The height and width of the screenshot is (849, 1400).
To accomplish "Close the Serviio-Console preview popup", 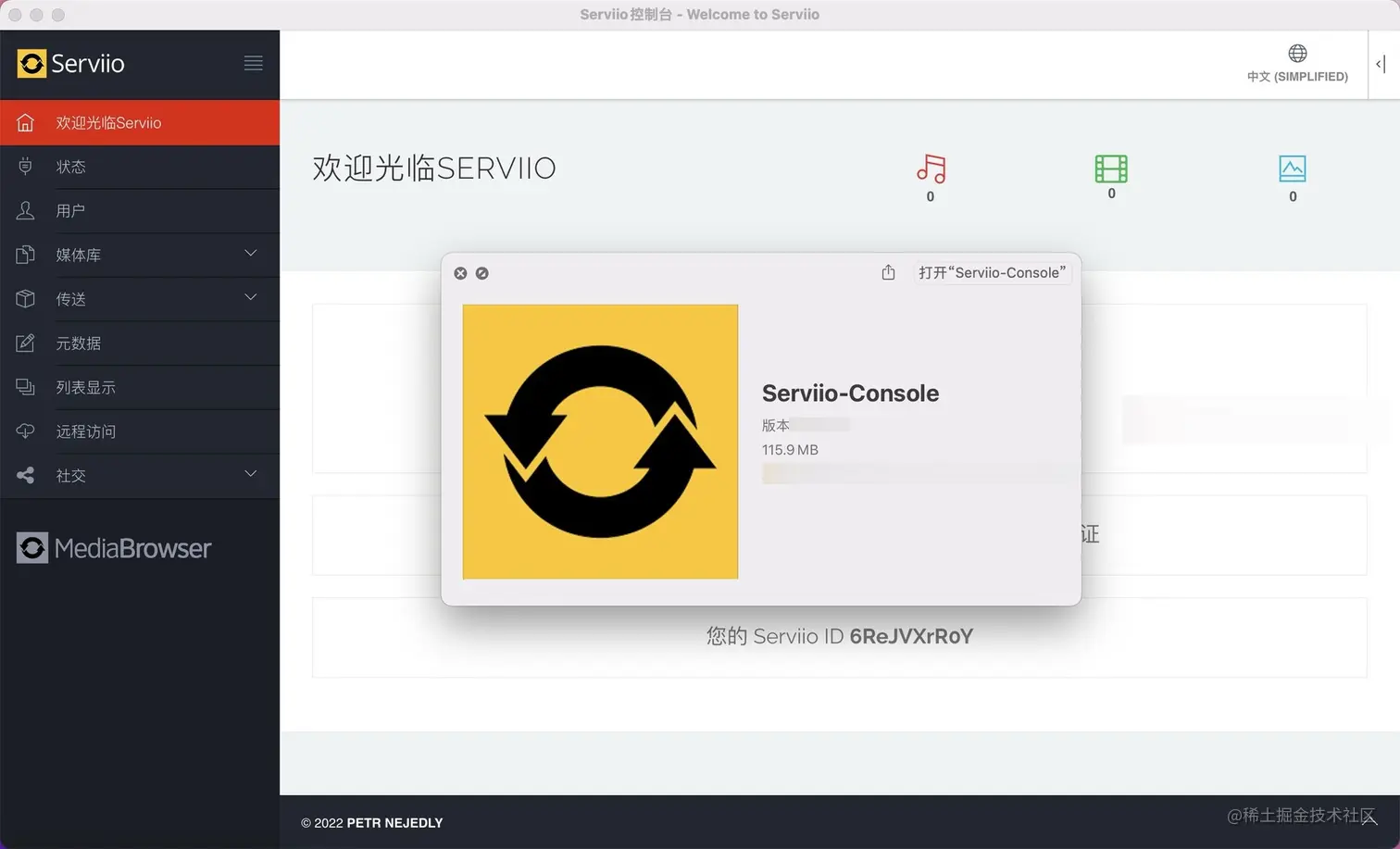I will (x=460, y=273).
